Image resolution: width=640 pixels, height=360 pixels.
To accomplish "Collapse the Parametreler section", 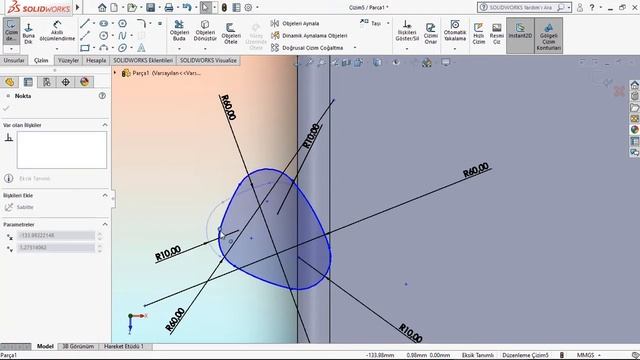I will (105, 224).
